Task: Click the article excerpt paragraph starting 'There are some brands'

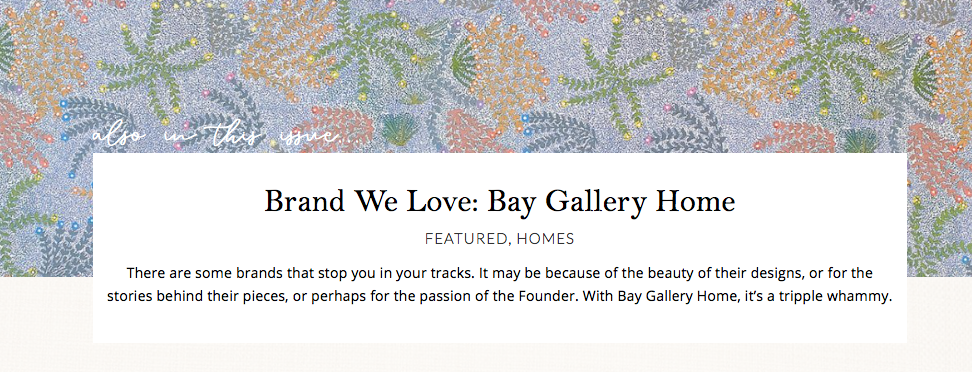Action: (x=500, y=285)
